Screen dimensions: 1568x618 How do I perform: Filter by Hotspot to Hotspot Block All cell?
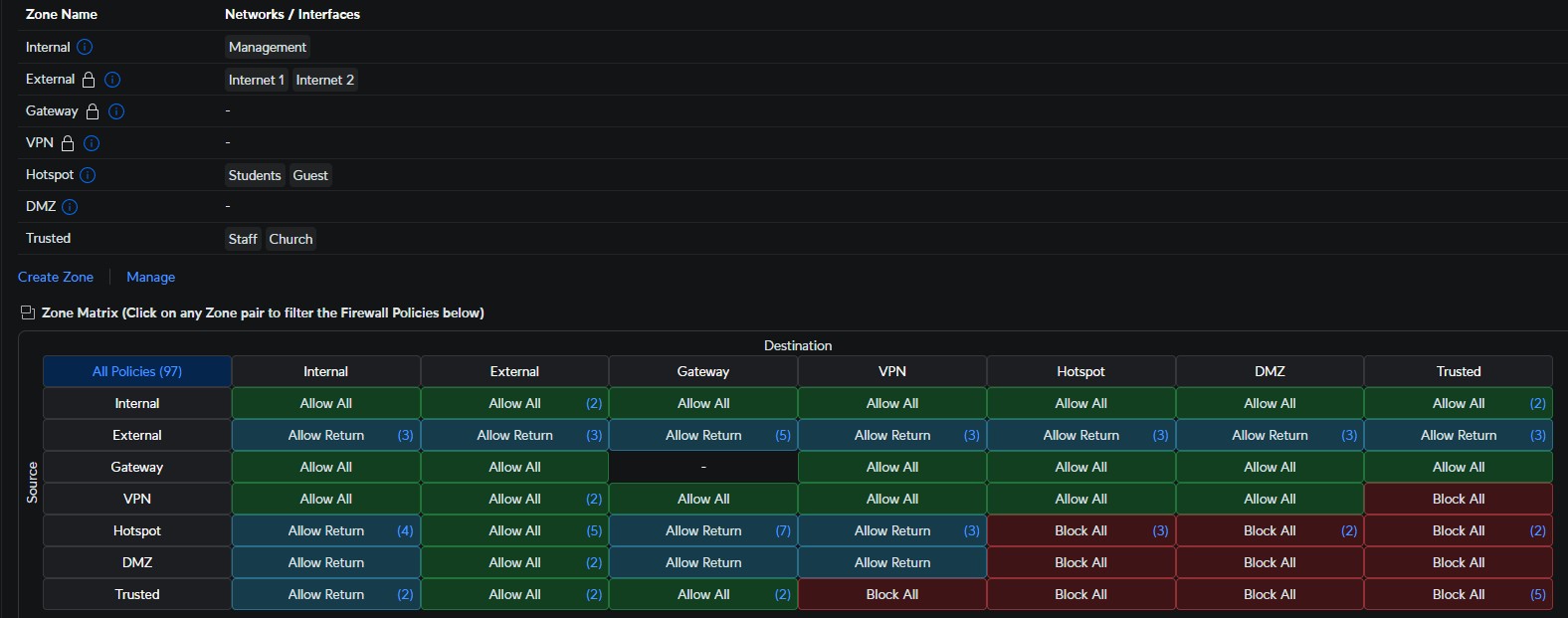(x=1080, y=530)
